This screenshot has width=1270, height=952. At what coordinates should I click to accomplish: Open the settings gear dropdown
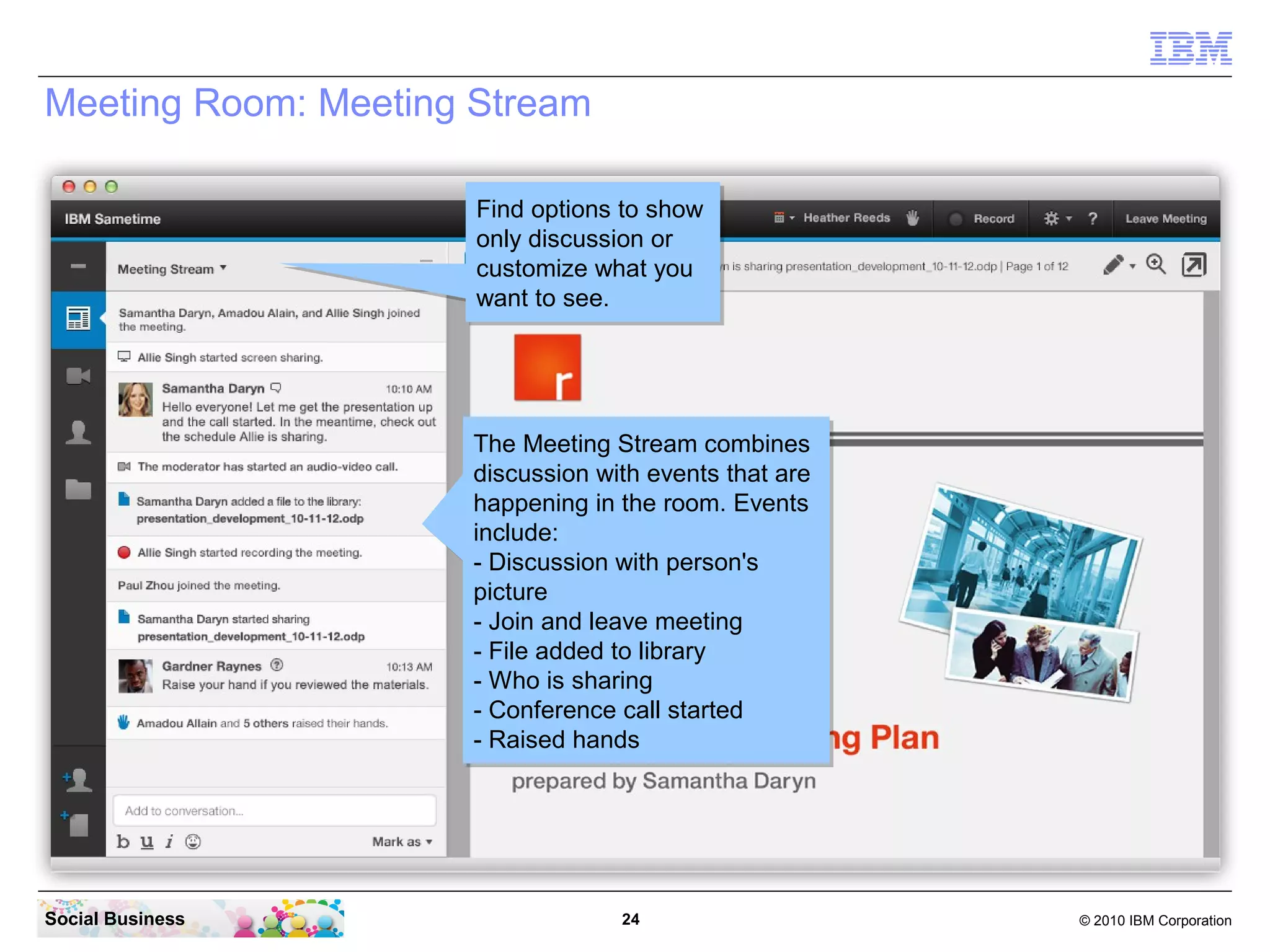tap(1057, 219)
